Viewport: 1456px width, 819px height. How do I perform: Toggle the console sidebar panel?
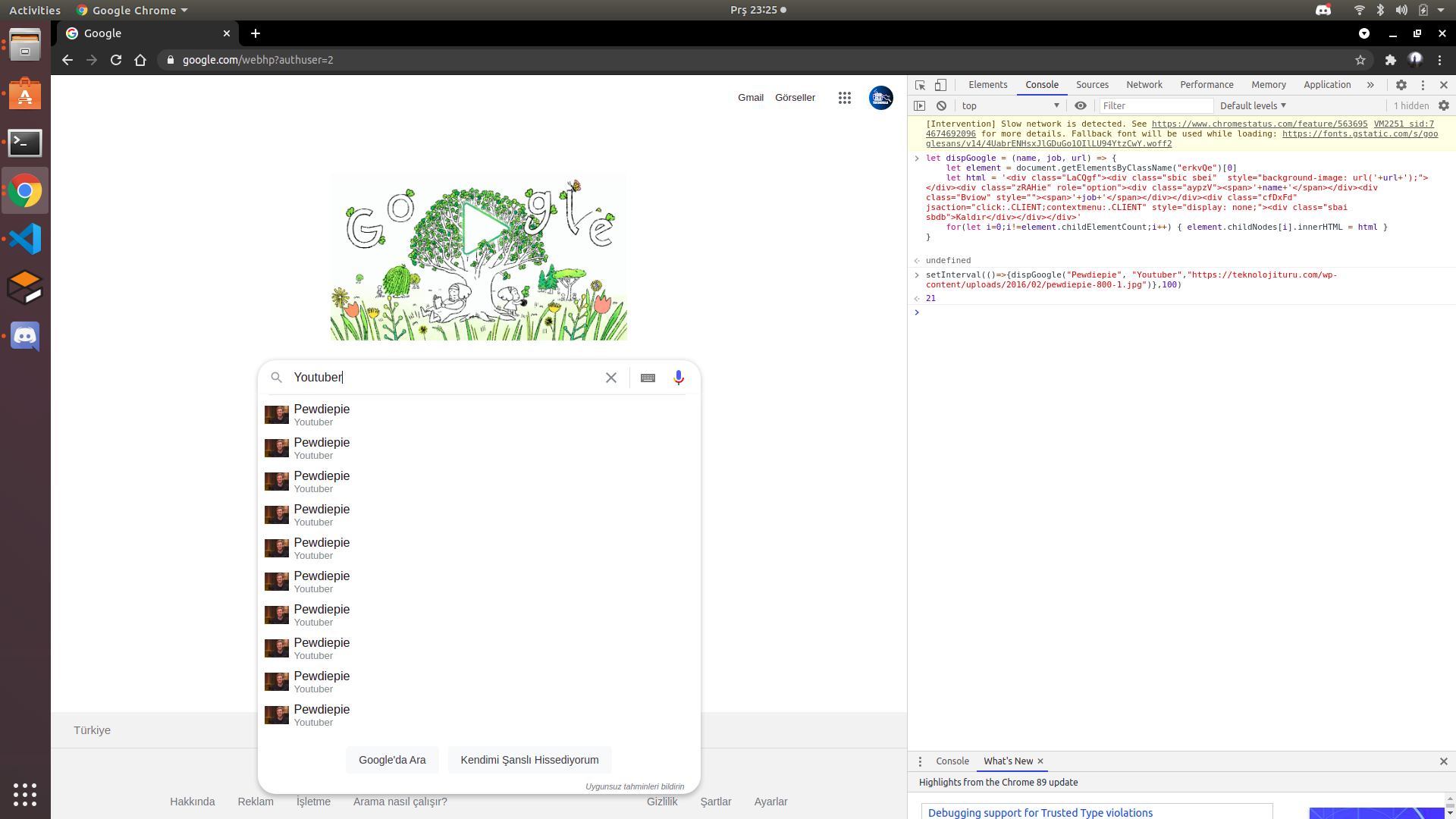point(920,106)
